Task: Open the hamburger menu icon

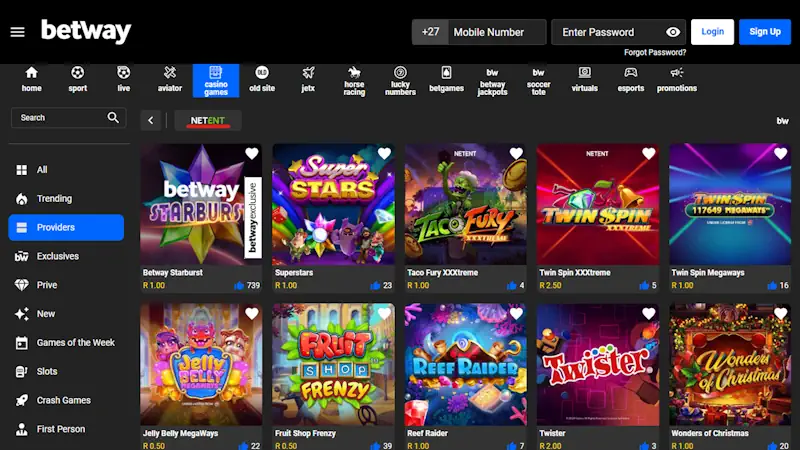Action: click(17, 32)
